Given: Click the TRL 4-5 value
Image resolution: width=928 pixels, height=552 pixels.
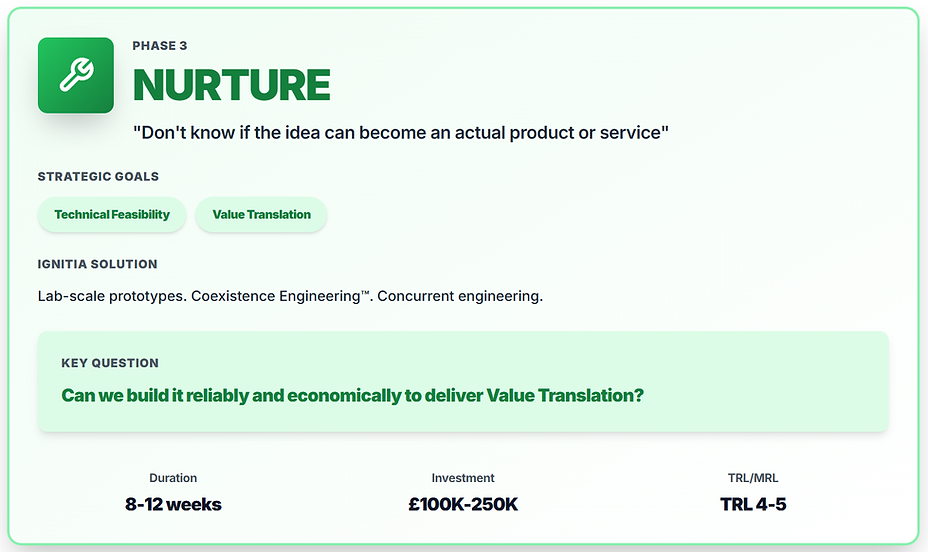Looking at the screenshot, I should [x=753, y=504].
